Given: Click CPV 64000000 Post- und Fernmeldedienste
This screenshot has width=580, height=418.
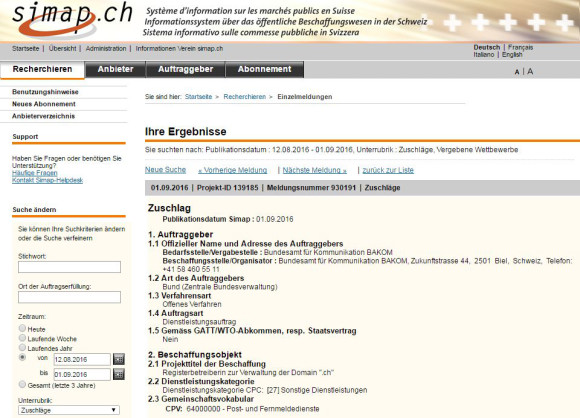Looking at the screenshot, I should [x=242, y=409].
